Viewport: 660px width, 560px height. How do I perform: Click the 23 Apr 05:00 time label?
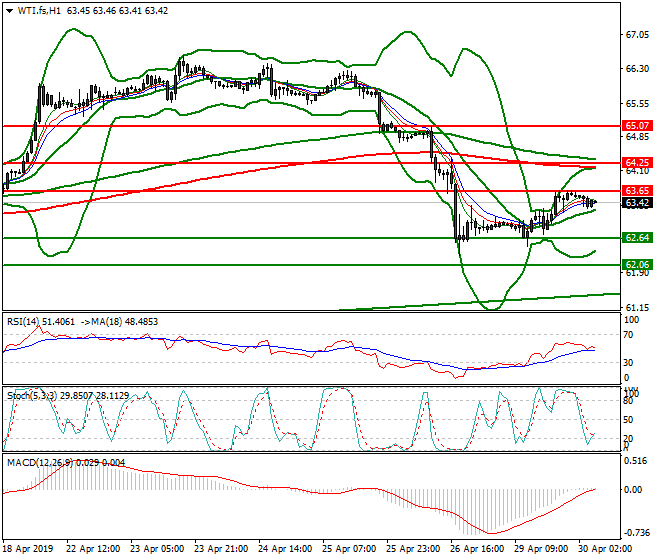[x=157, y=549]
